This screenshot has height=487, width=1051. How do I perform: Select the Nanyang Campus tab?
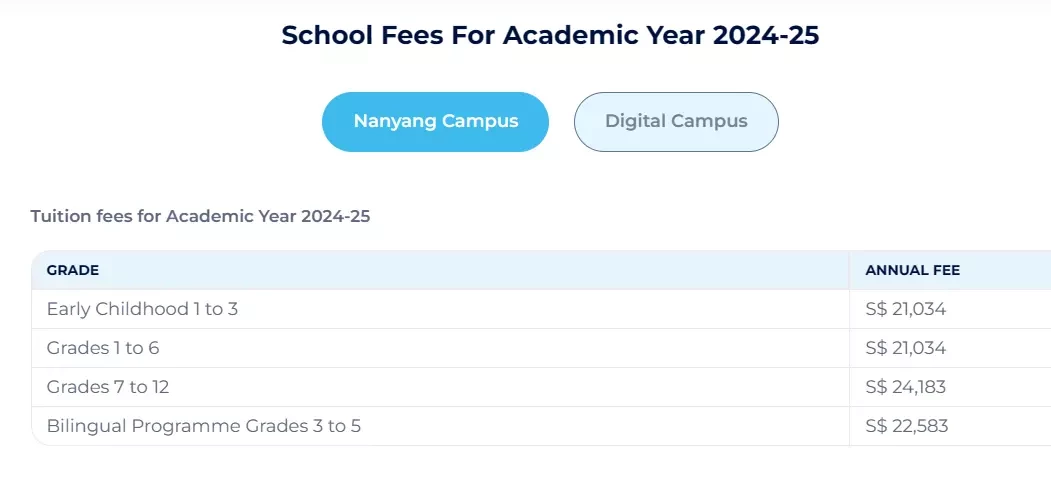coord(435,122)
